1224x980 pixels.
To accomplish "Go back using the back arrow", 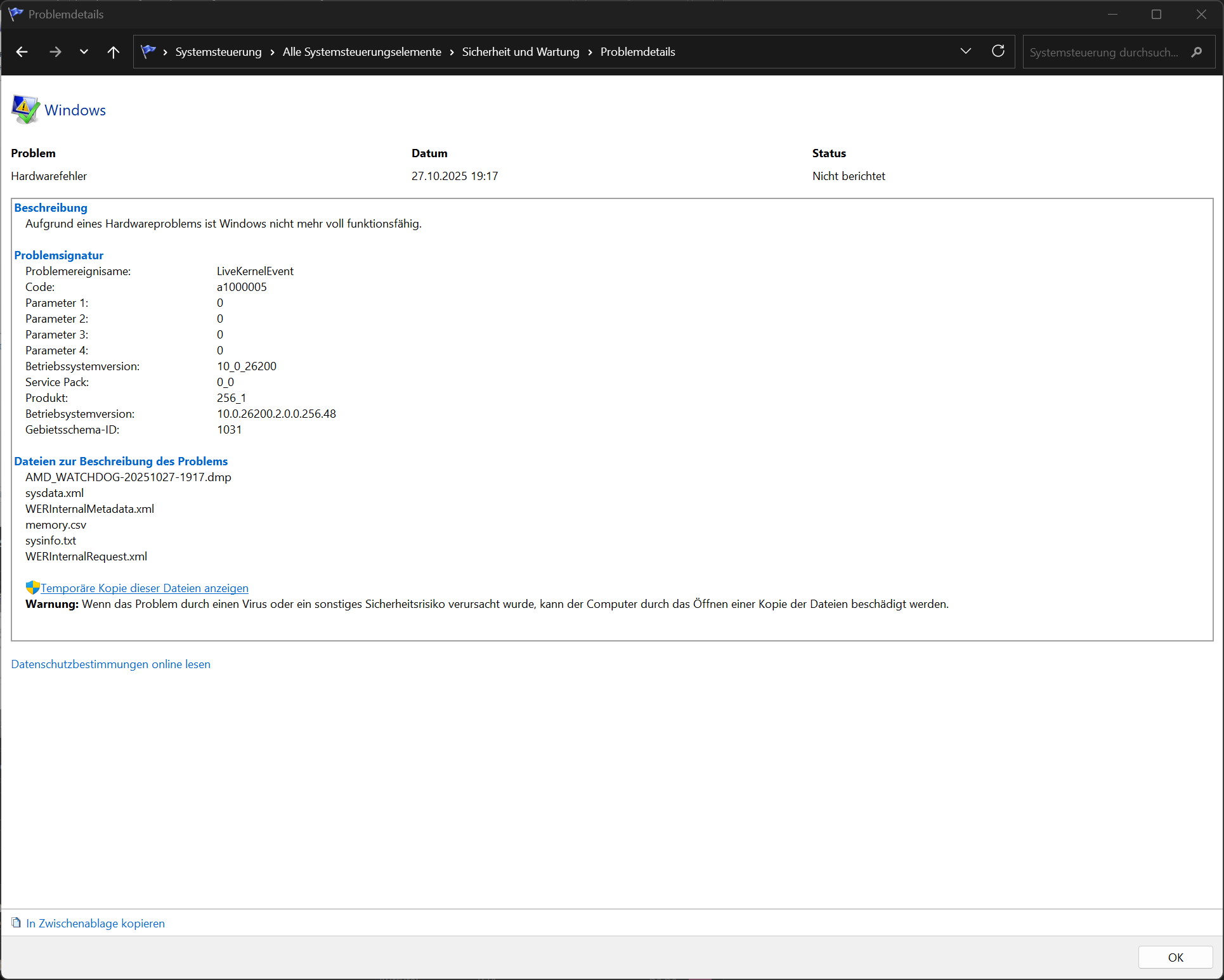I will 22,52.
